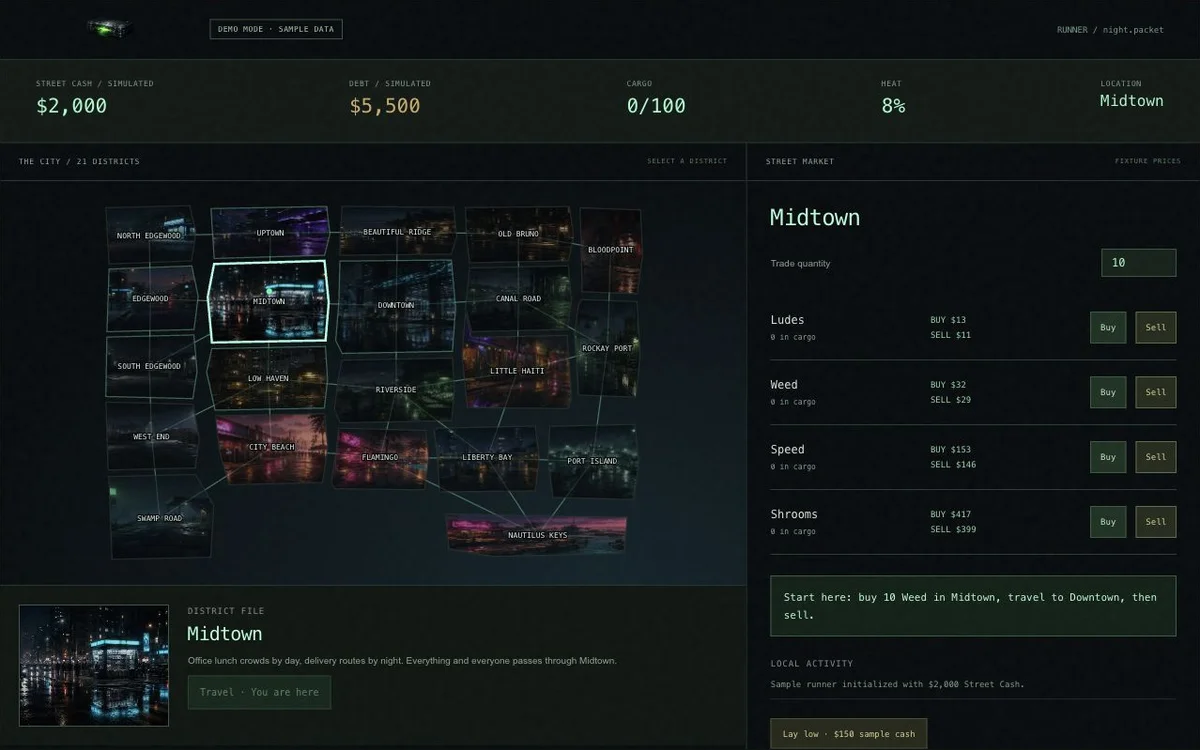Choose the Canal Road district tile

pos(518,298)
